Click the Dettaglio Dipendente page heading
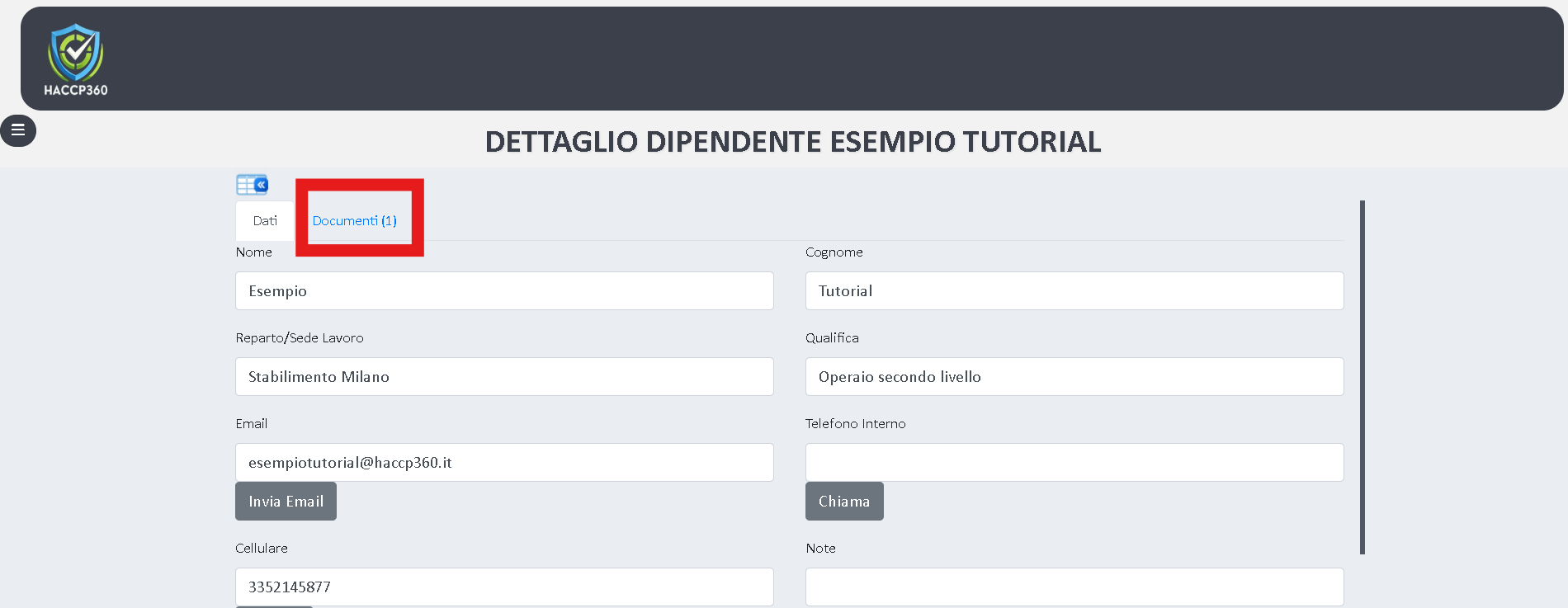This screenshot has width=1568, height=608. 792,142
